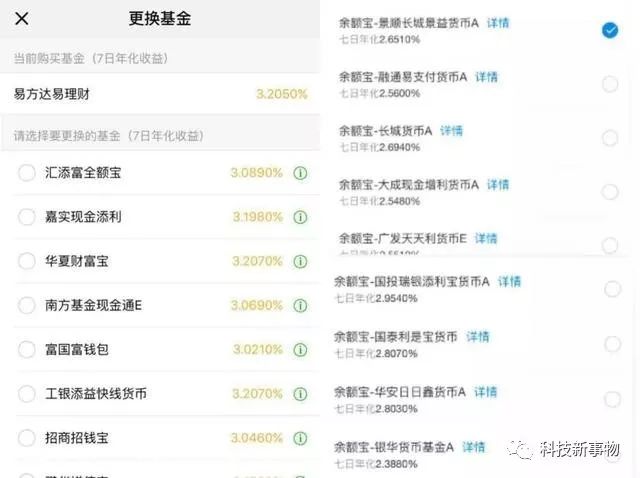Select the 汇添富全额宝 radio button
640x478 pixels.
click(x=27, y=173)
